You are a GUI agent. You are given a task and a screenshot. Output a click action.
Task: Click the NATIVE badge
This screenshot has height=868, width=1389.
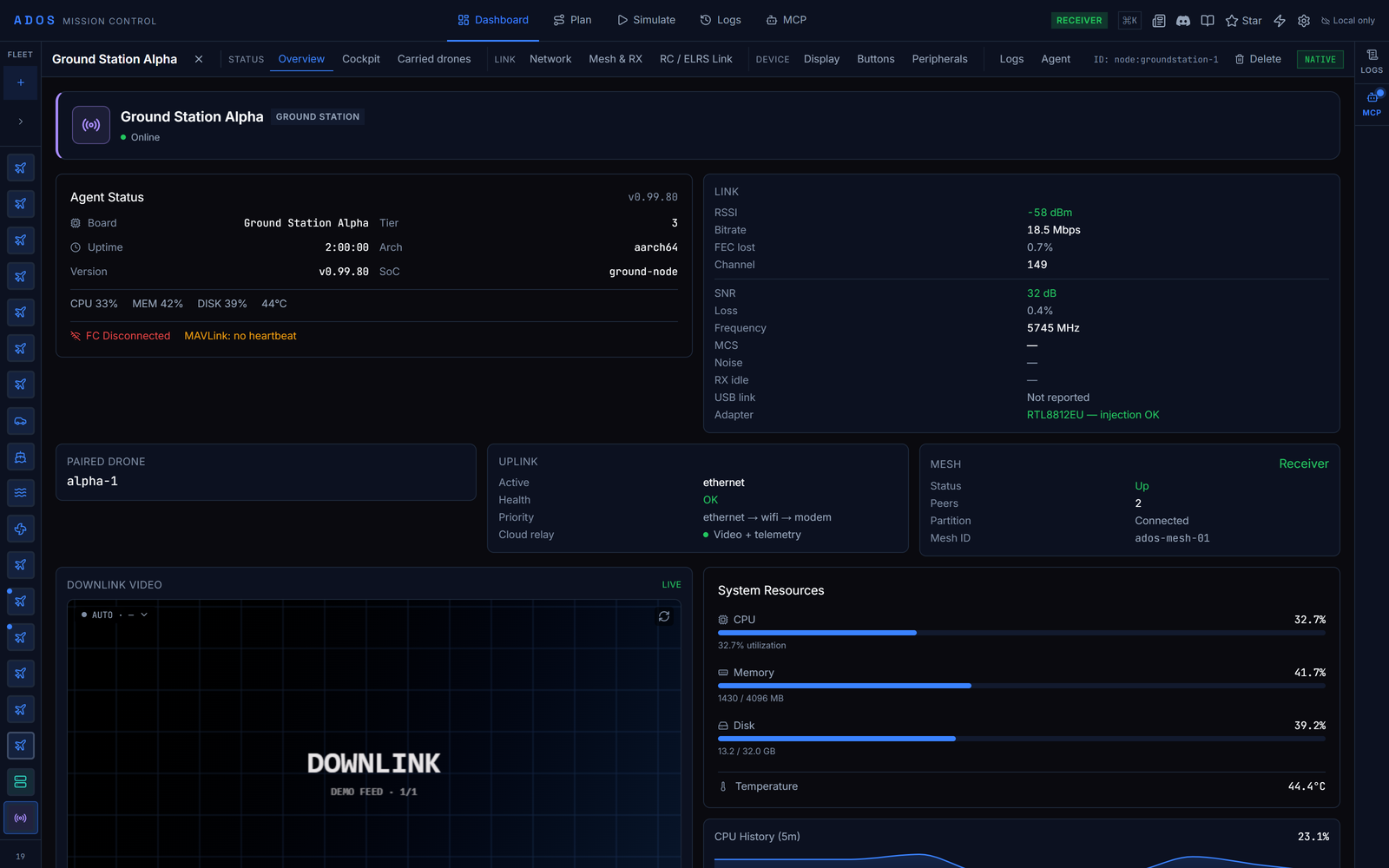[1320, 59]
